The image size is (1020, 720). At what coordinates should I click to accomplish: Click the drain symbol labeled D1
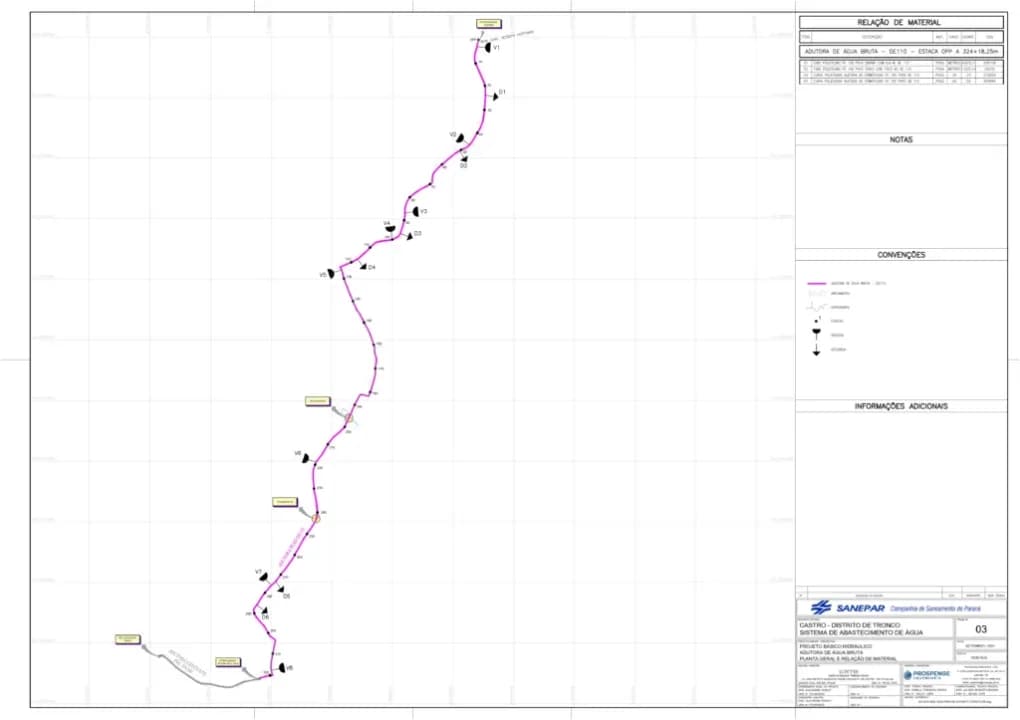[x=496, y=96]
